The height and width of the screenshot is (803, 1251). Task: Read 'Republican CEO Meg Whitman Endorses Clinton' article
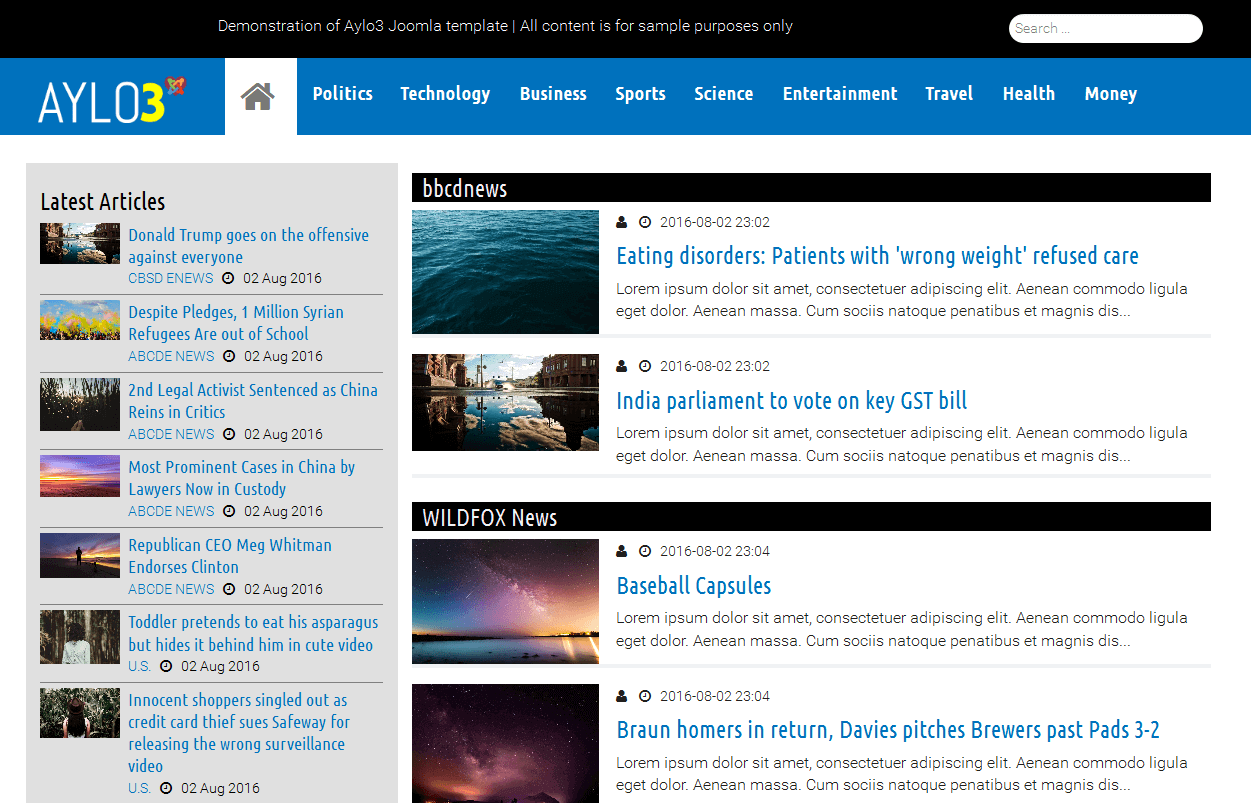point(230,556)
